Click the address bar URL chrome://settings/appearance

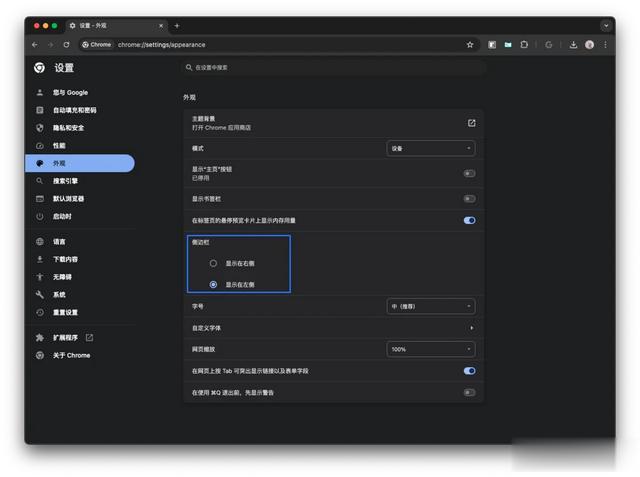(x=162, y=45)
